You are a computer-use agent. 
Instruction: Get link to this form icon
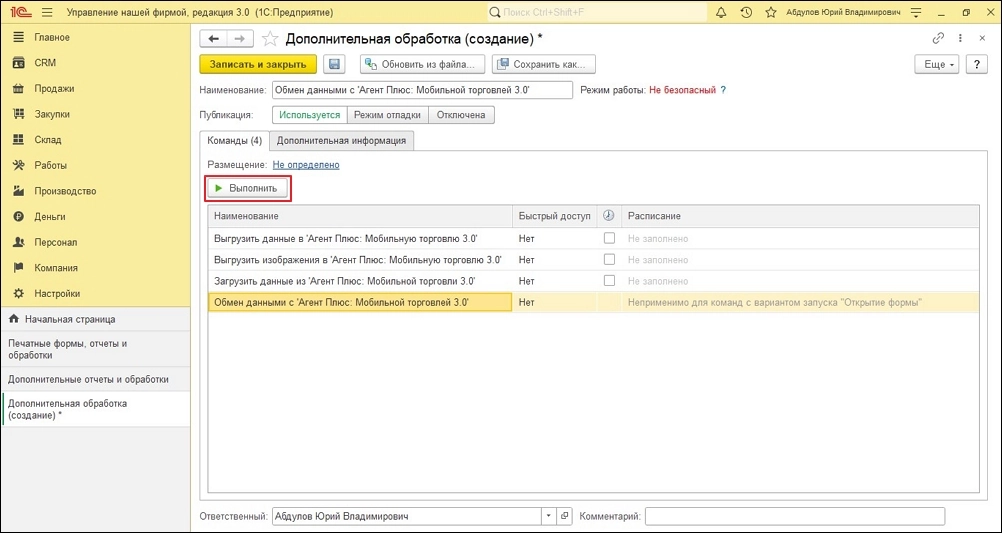point(938,38)
